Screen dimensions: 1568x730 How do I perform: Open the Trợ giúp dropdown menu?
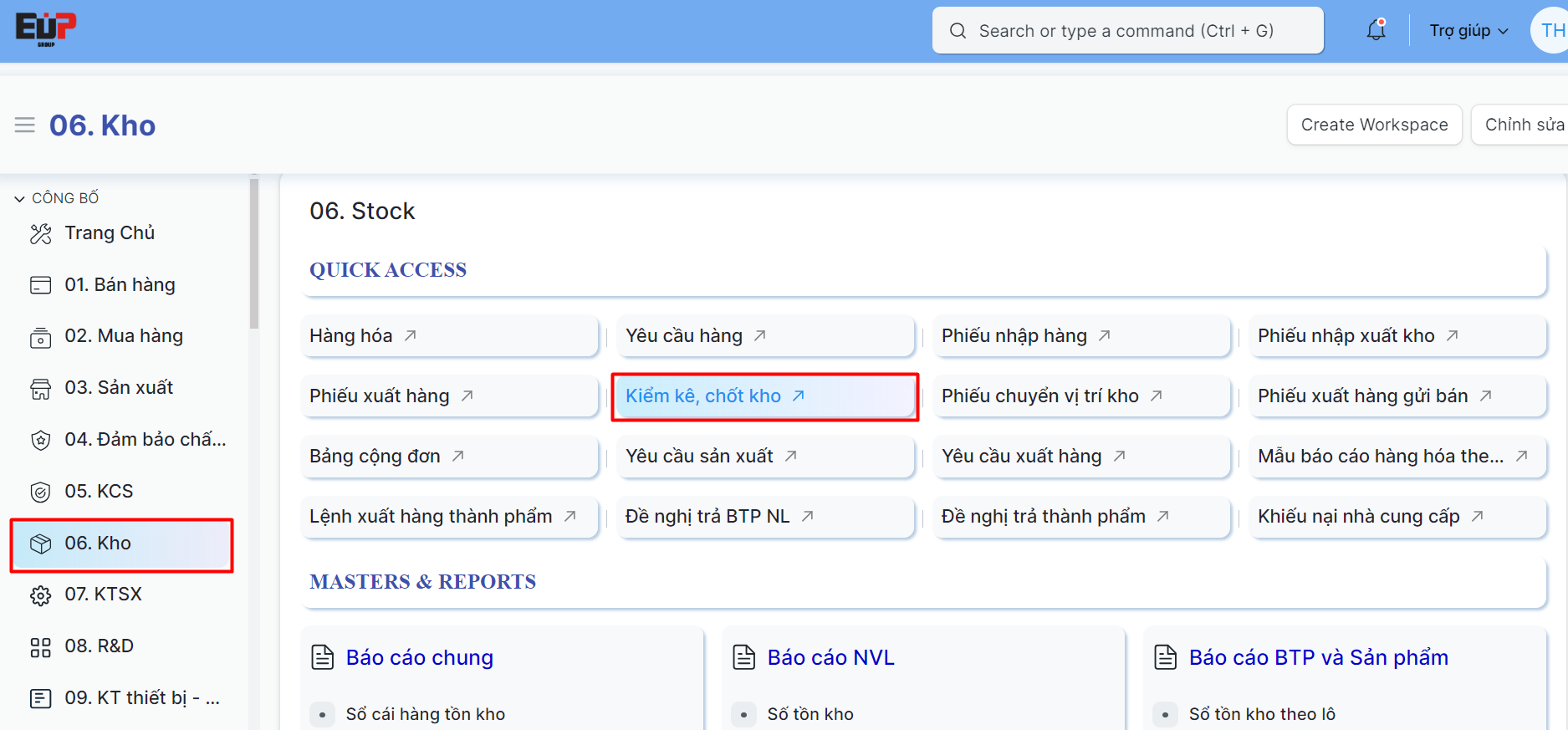1468,31
